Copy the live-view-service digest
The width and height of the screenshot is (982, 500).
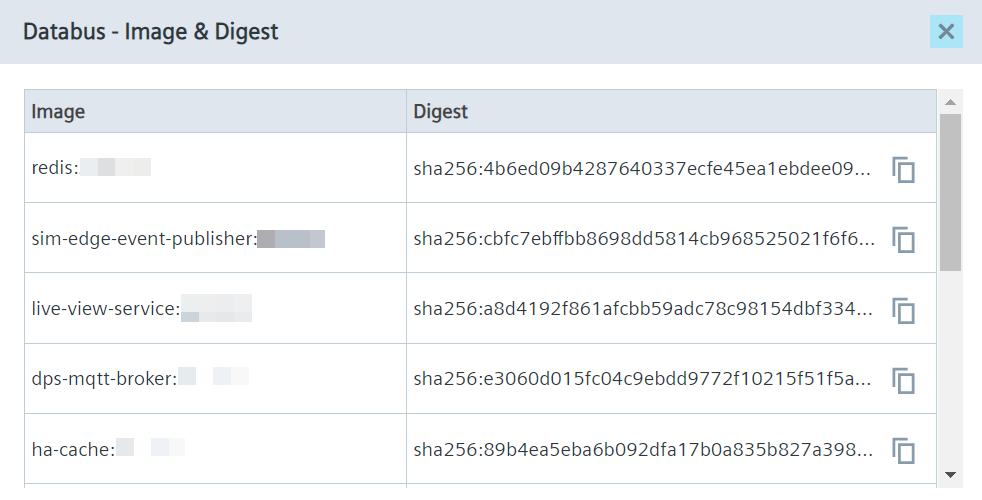(x=904, y=310)
